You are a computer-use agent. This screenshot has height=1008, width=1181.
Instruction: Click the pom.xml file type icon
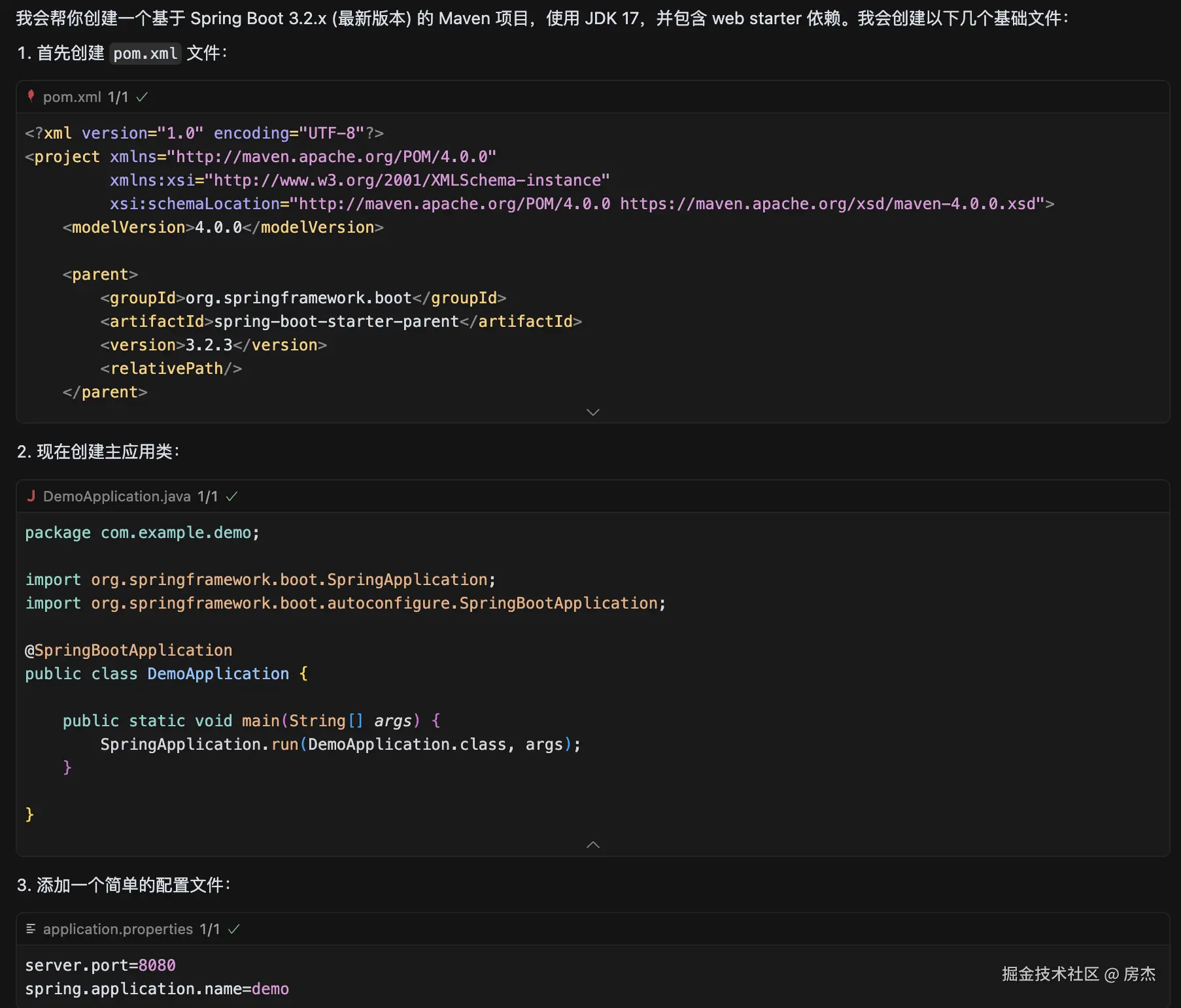[31, 97]
